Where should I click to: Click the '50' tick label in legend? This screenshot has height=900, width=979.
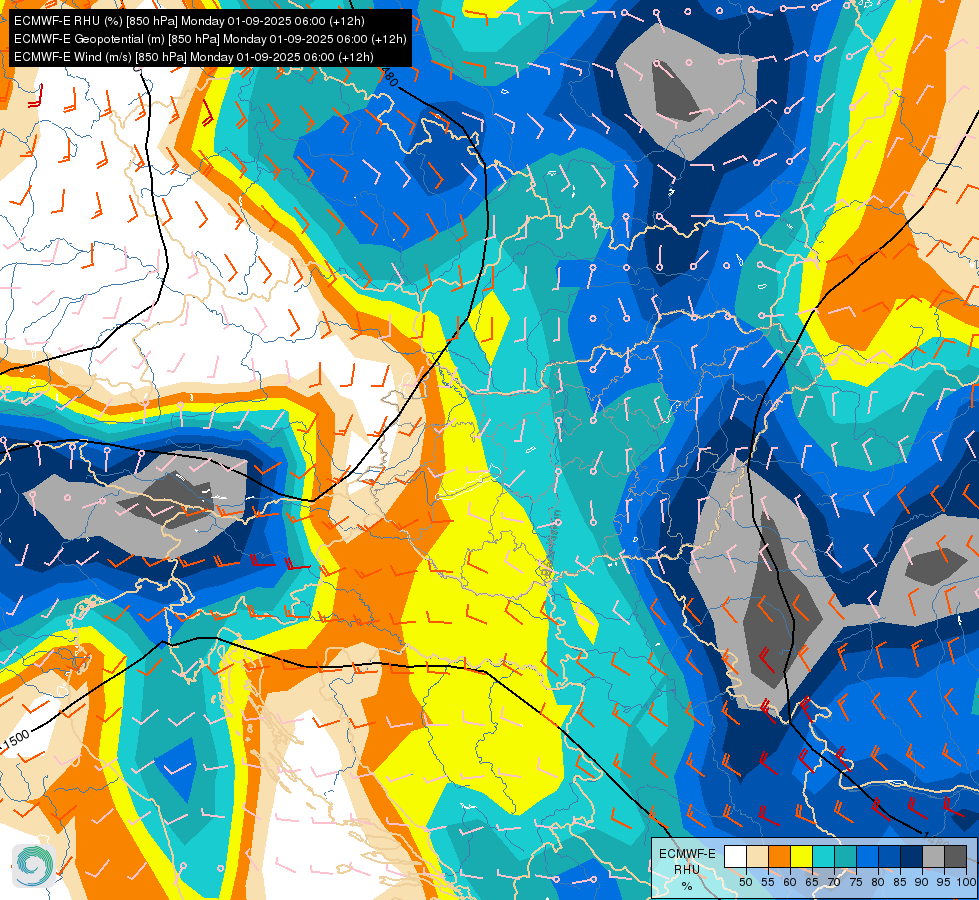tap(745, 883)
